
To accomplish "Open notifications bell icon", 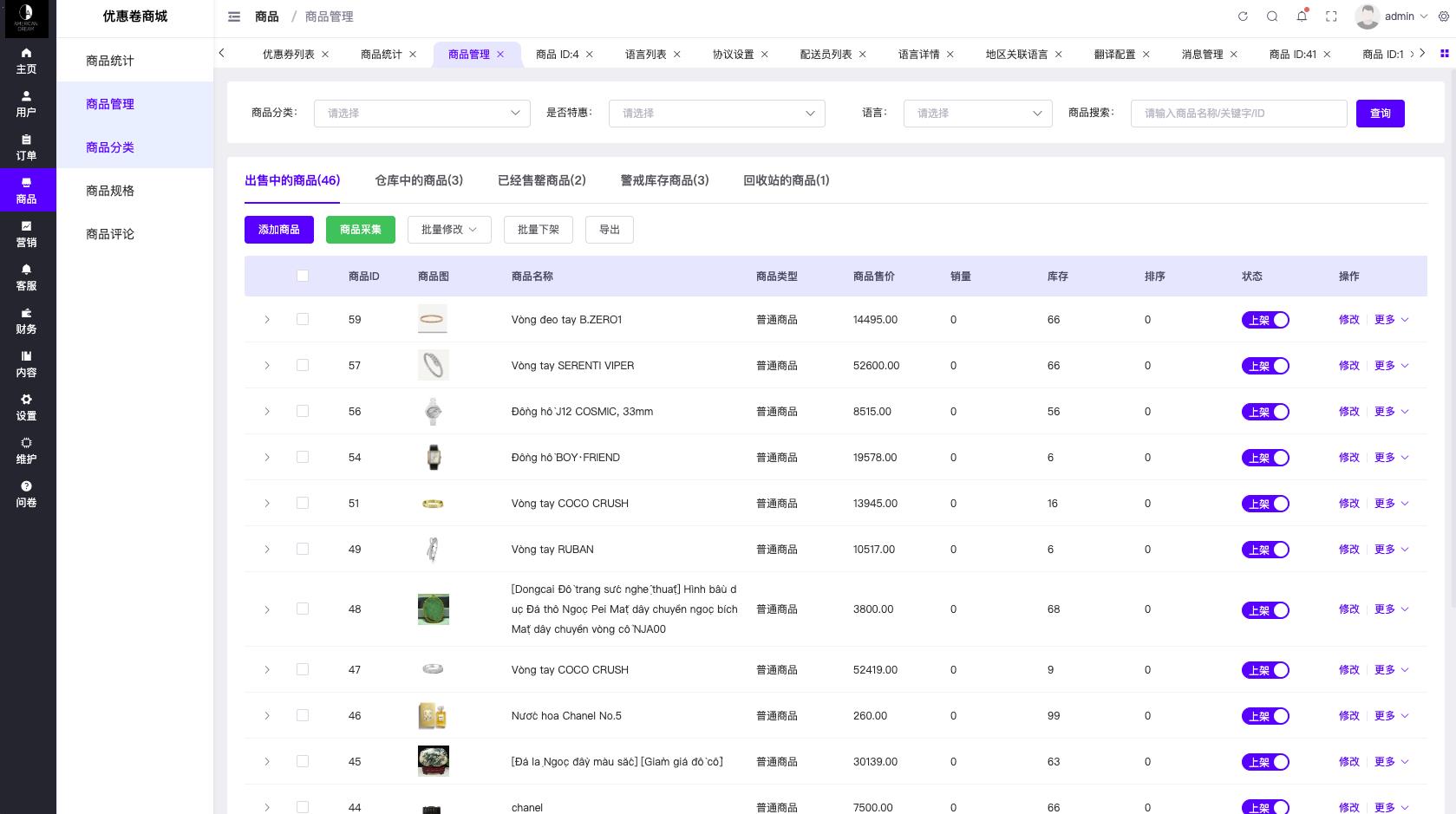I will coord(1302,16).
